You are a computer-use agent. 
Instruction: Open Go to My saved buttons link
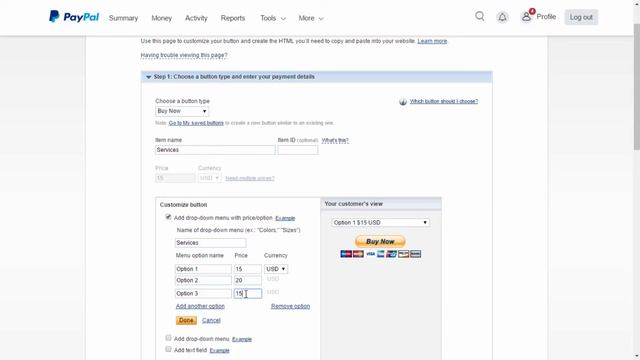pyautogui.click(x=196, y=123)
